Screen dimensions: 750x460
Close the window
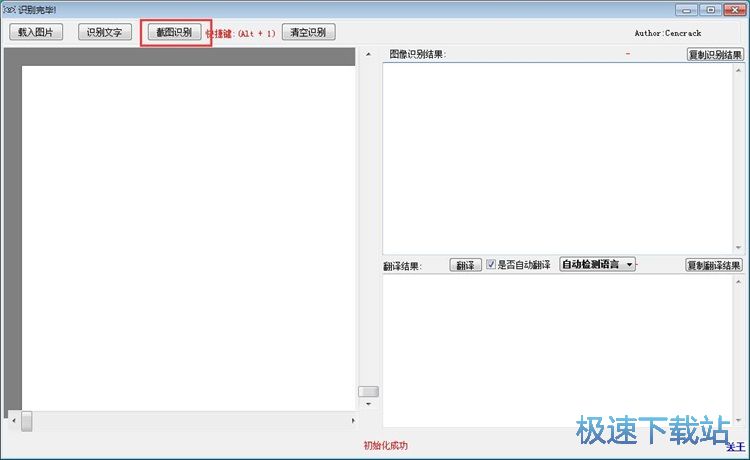tap(735, 10)
